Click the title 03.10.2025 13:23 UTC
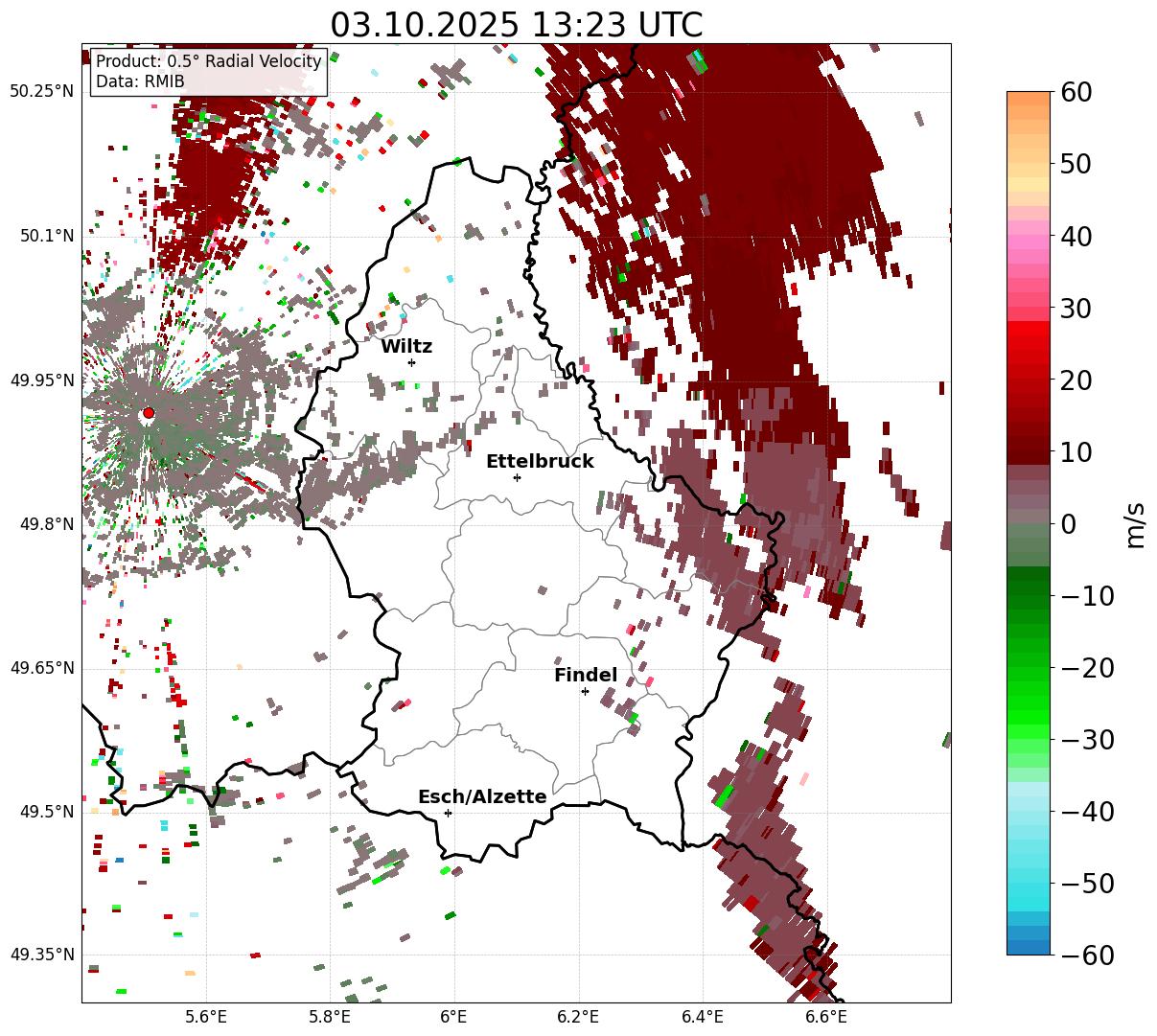The width and height of the screenshot is (1157, 1036). (x=516, y=25)
